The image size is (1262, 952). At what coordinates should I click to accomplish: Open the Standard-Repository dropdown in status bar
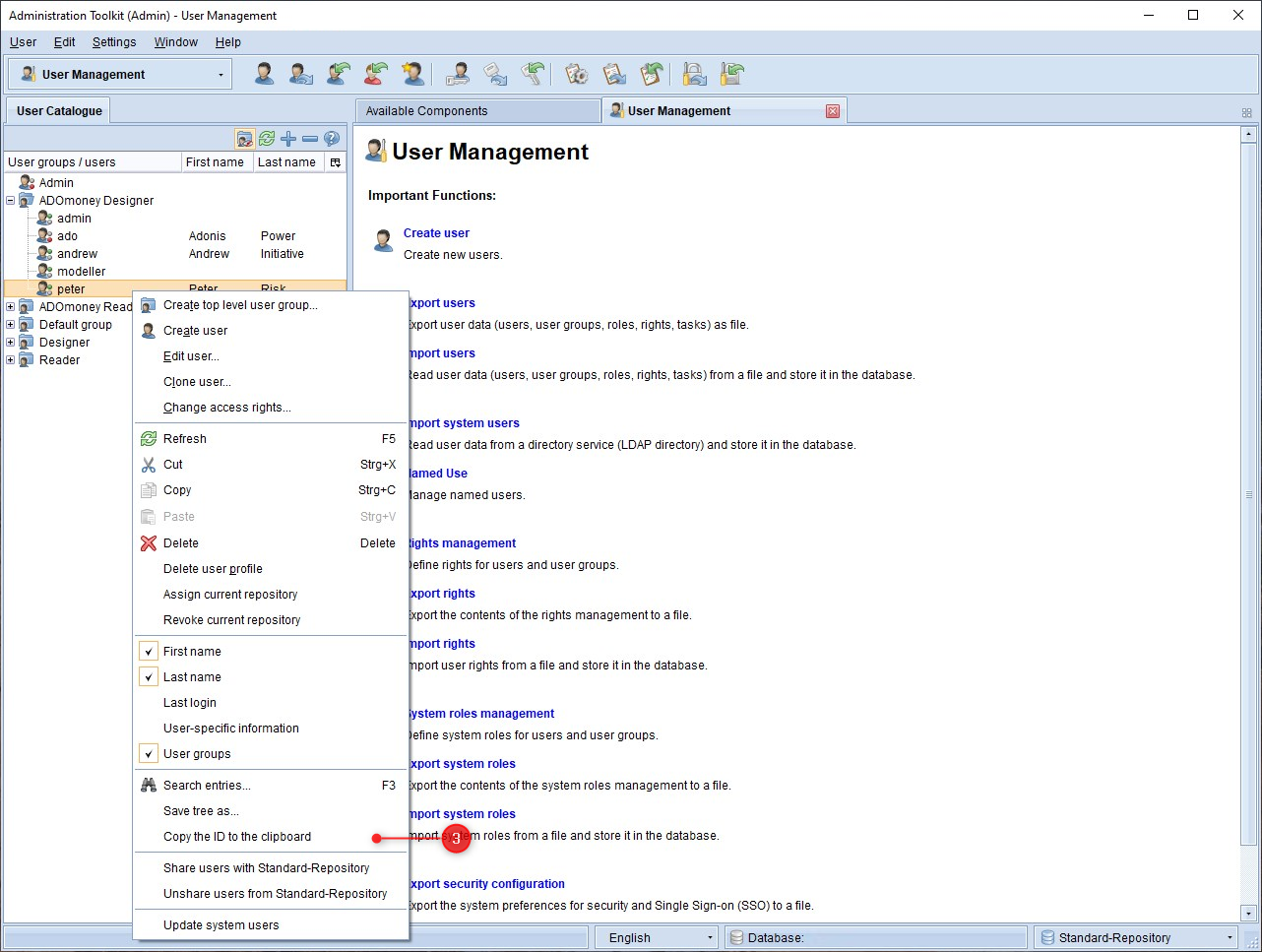point(1135,937)
